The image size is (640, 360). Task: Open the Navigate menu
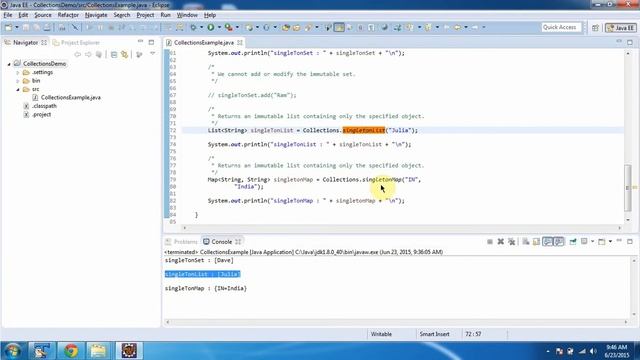click(96, 15)
